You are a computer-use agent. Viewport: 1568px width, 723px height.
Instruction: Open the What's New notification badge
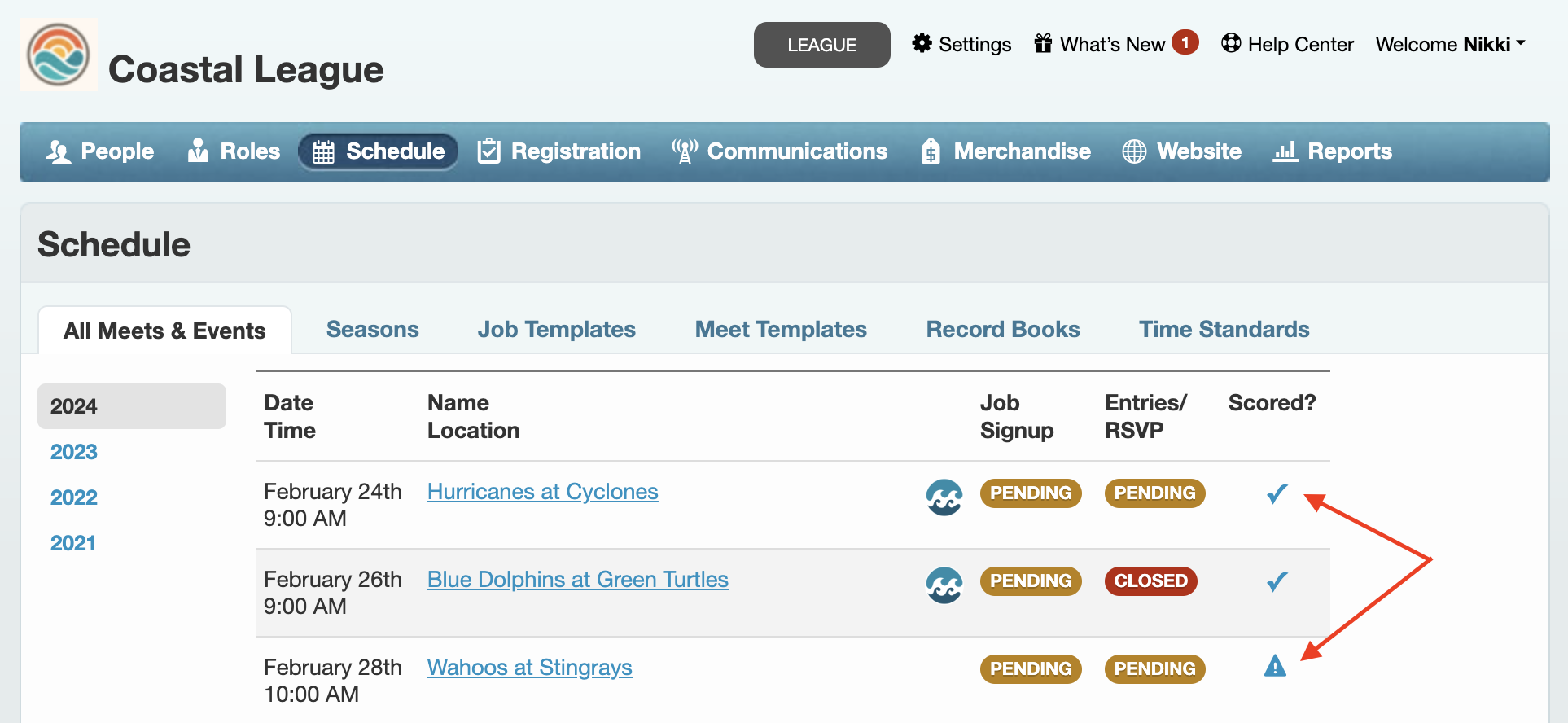pyautogui.click(x=1185, y=42)
